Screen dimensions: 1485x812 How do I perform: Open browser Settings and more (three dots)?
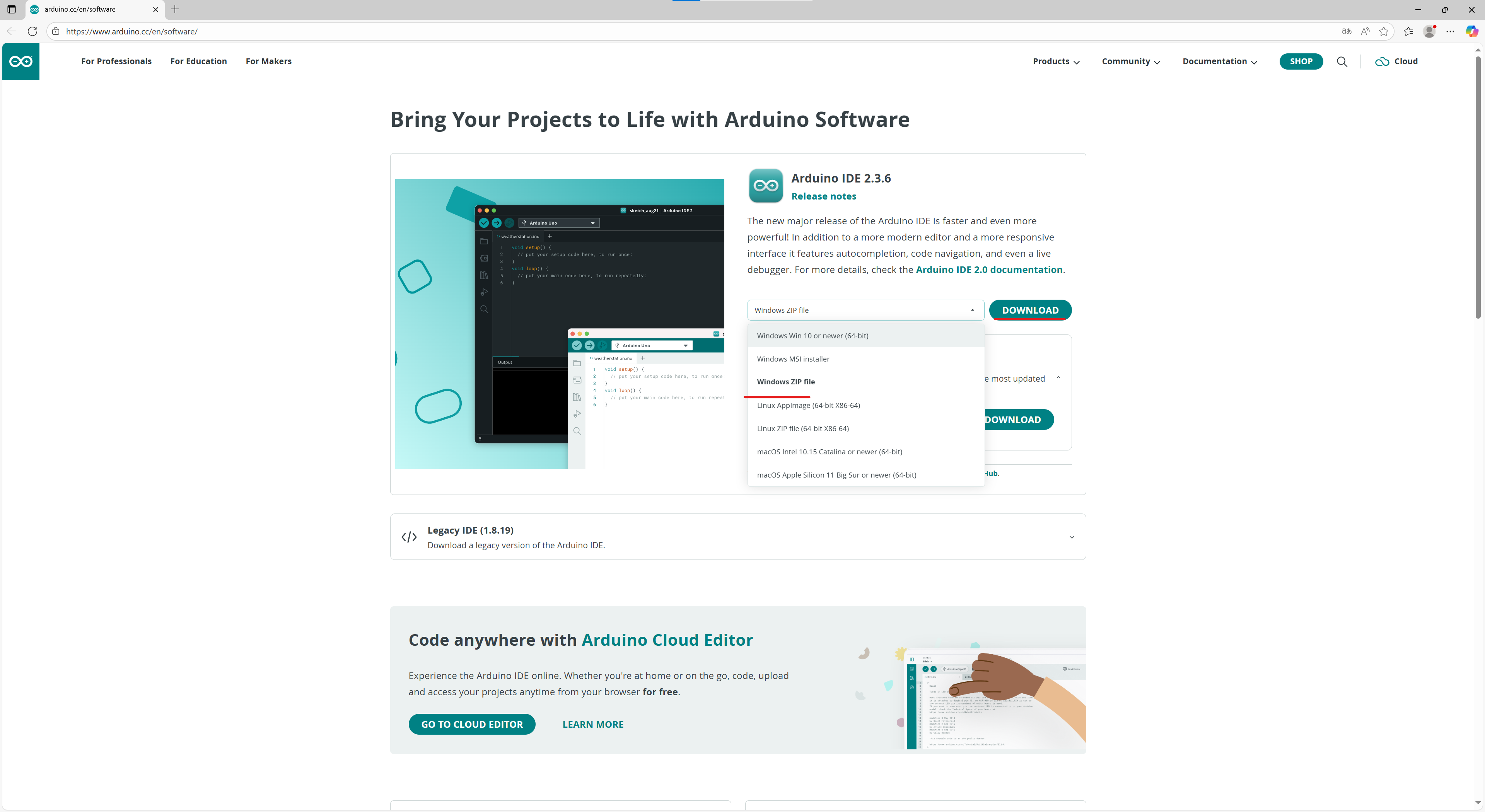(1451, 31)
